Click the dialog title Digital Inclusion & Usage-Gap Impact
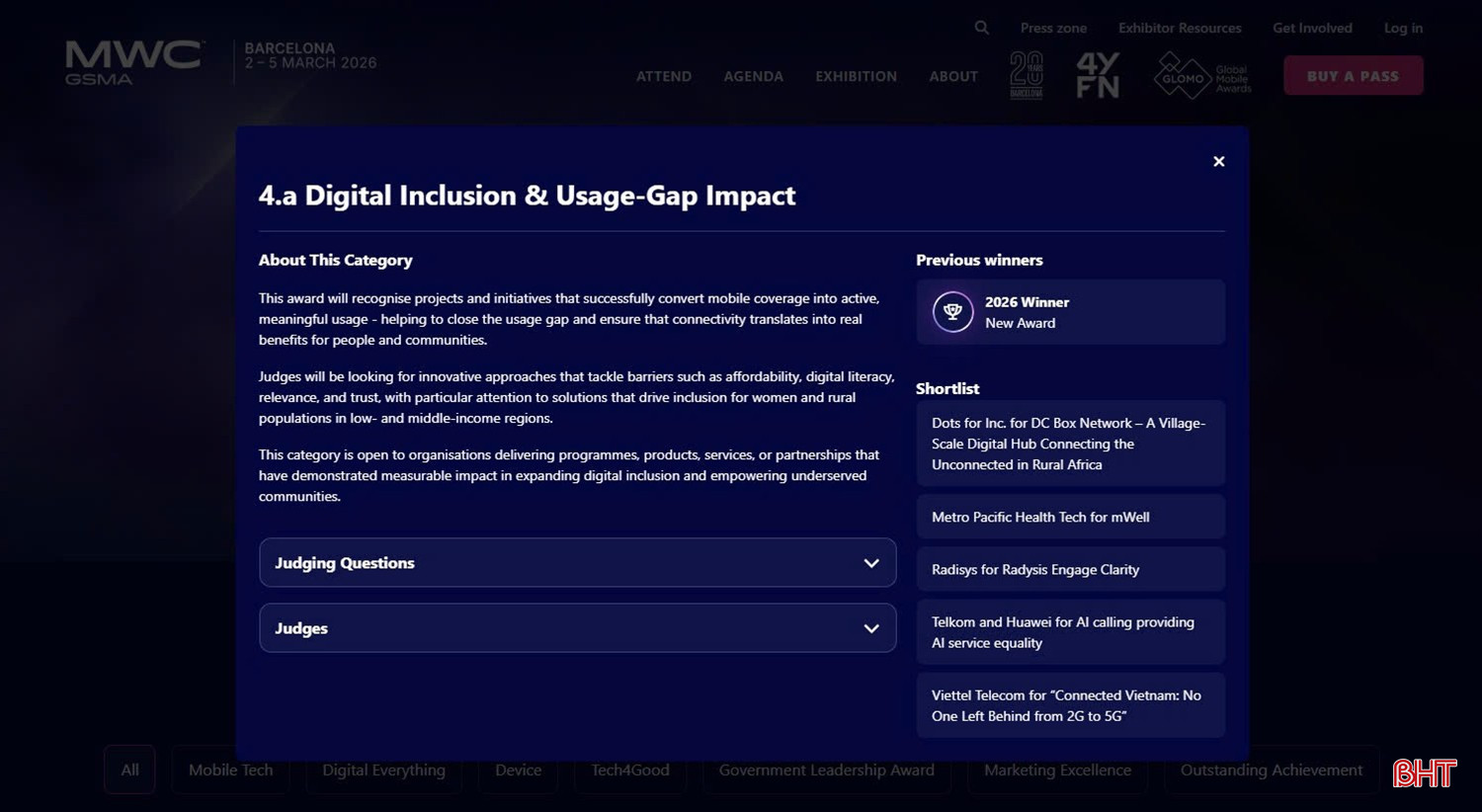 527,196
